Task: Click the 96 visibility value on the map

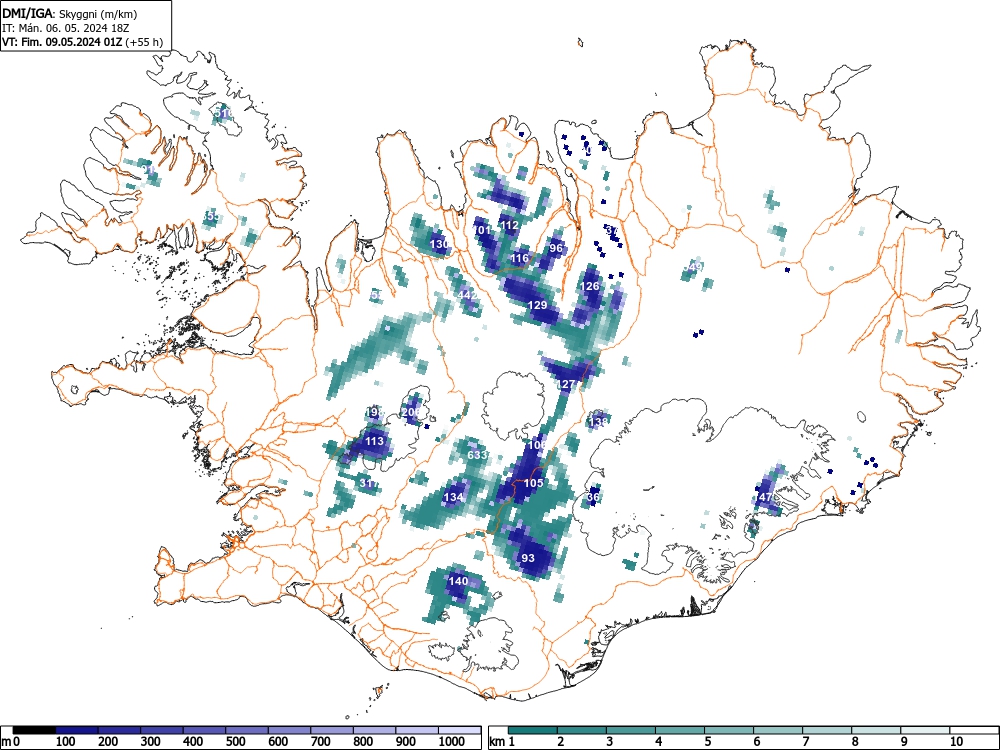Action: 556,248
